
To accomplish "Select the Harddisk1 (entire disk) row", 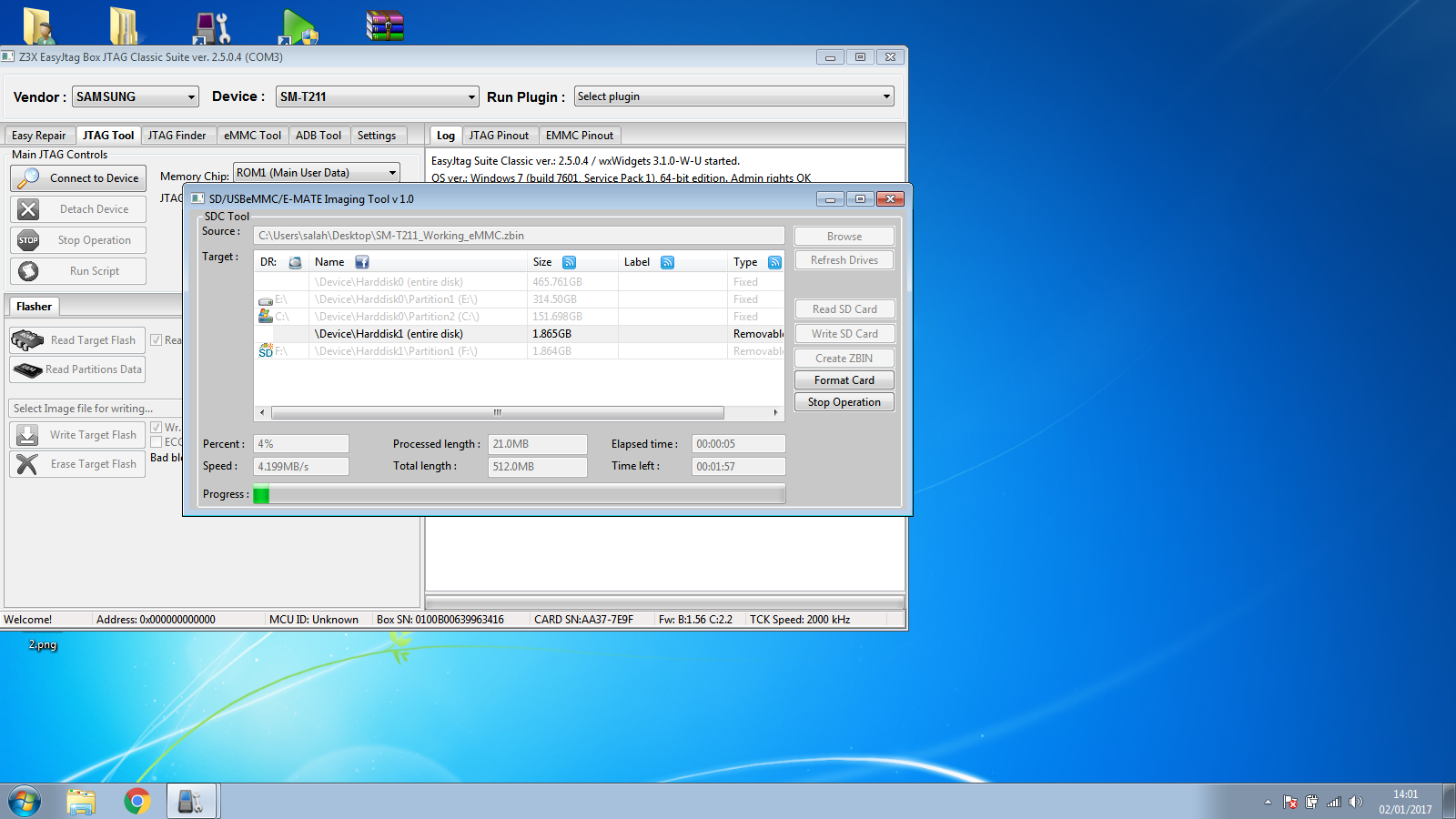I will tap(519, 334).
